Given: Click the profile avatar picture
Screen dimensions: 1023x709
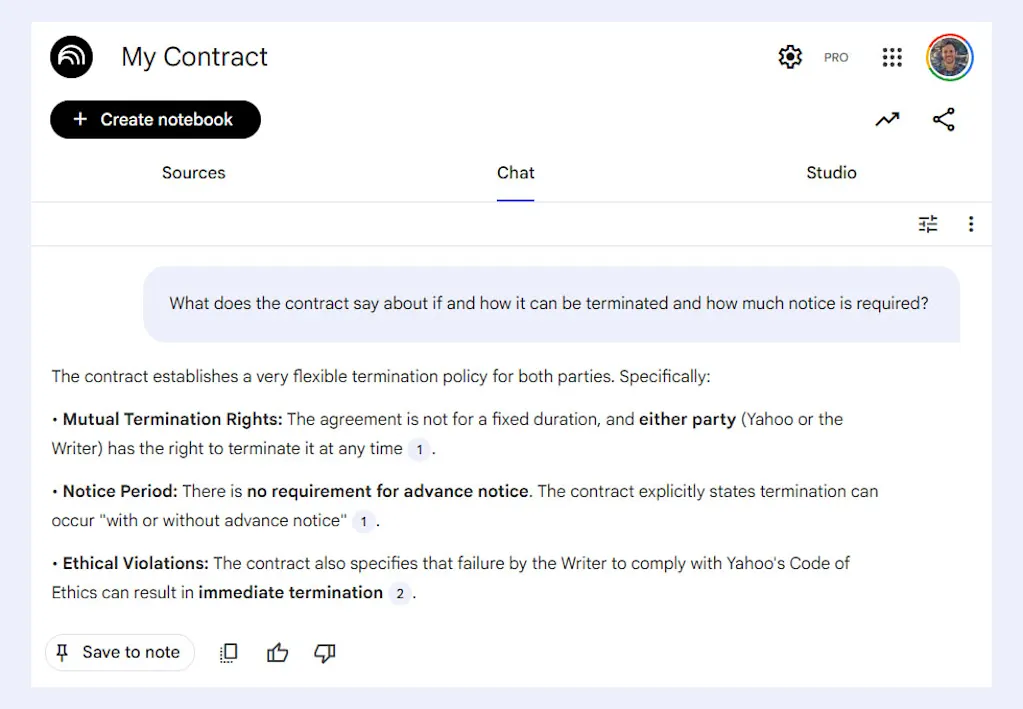Looking at the screenshot, I should 948,57.
